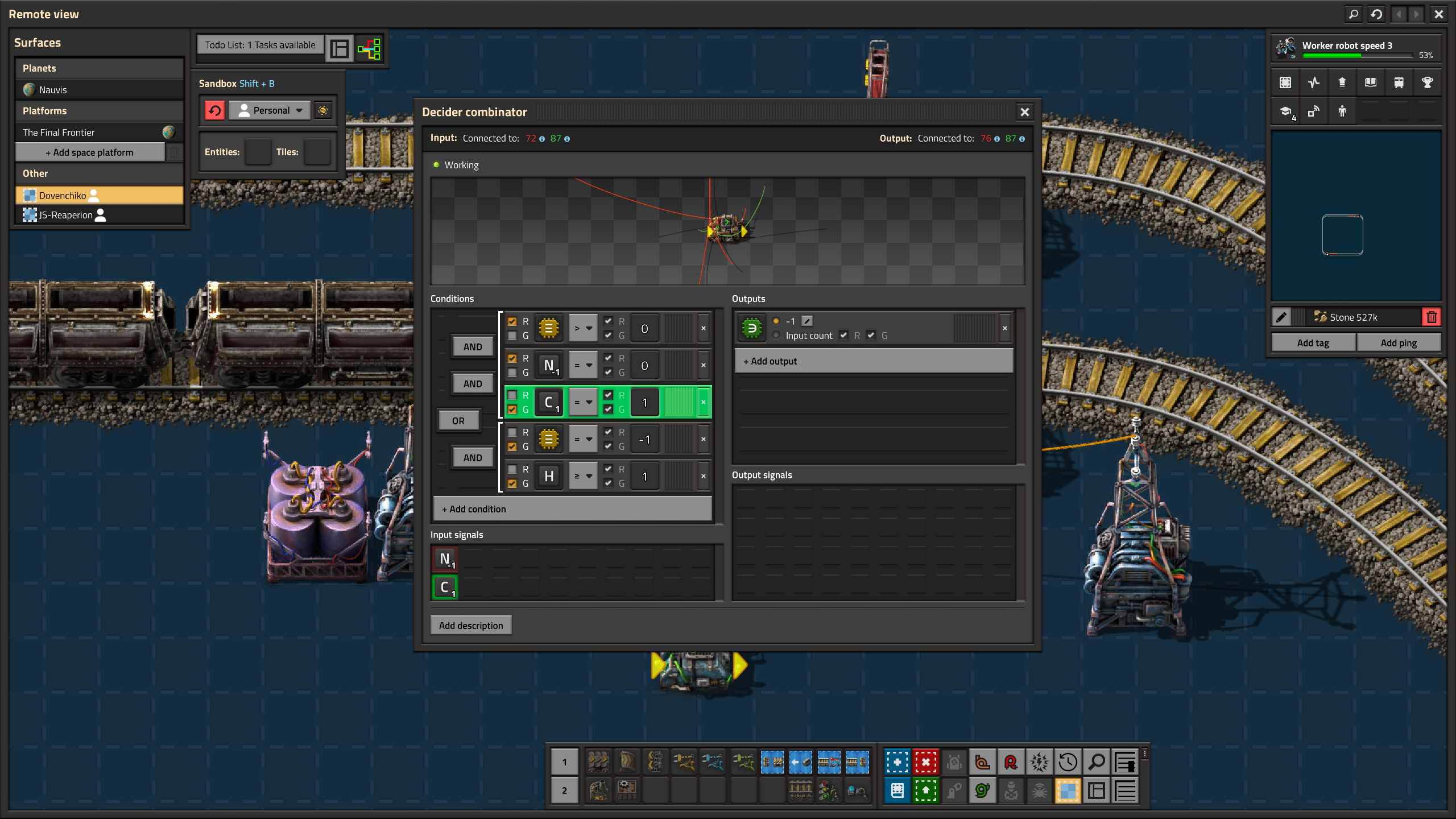The height and width of the screenshot is (819, 1456).
Task: Toggle left red wire checkbox on N condition row
Action: click(x=512, y=358)
